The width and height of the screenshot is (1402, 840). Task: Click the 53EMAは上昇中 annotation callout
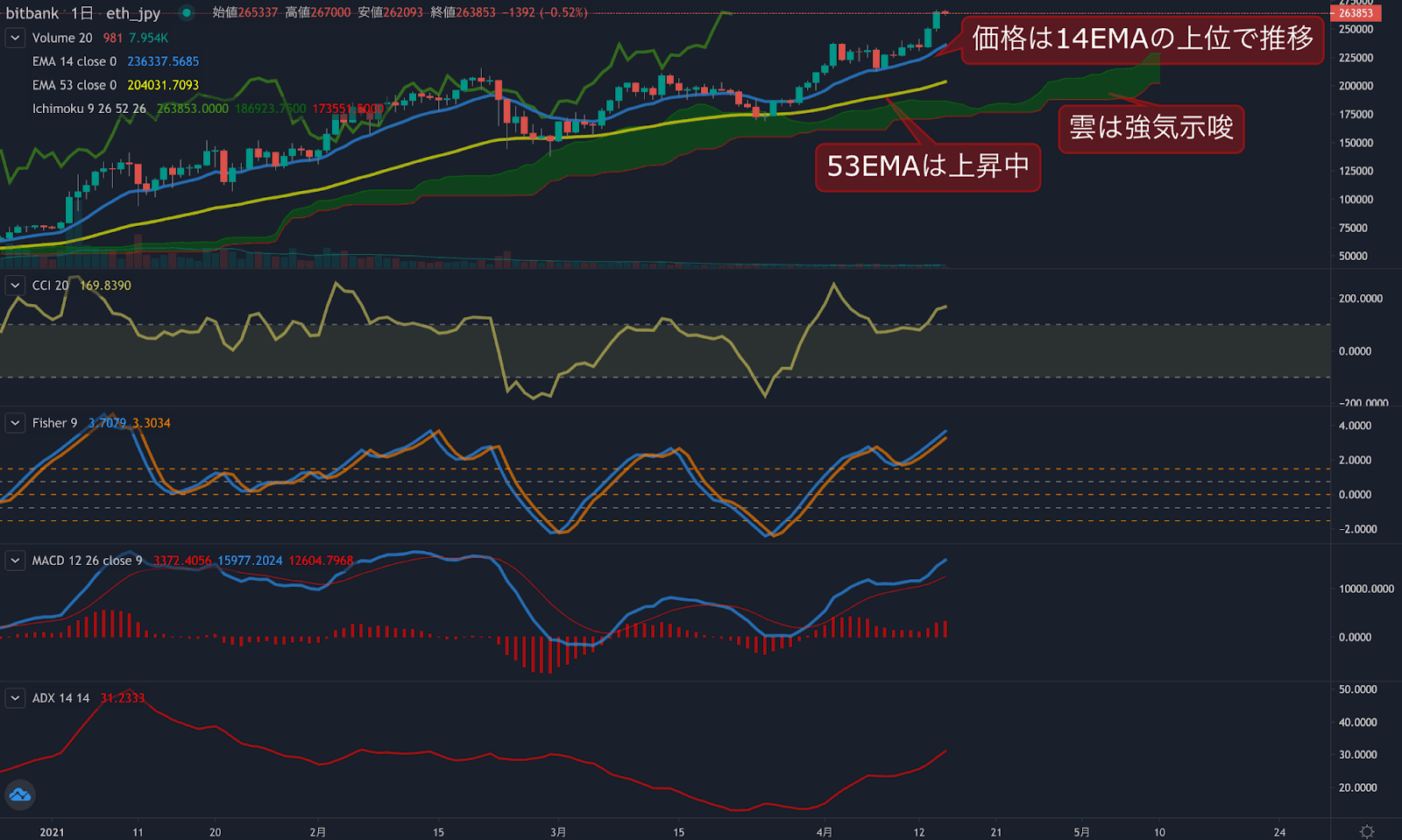[x=927, y=166]
